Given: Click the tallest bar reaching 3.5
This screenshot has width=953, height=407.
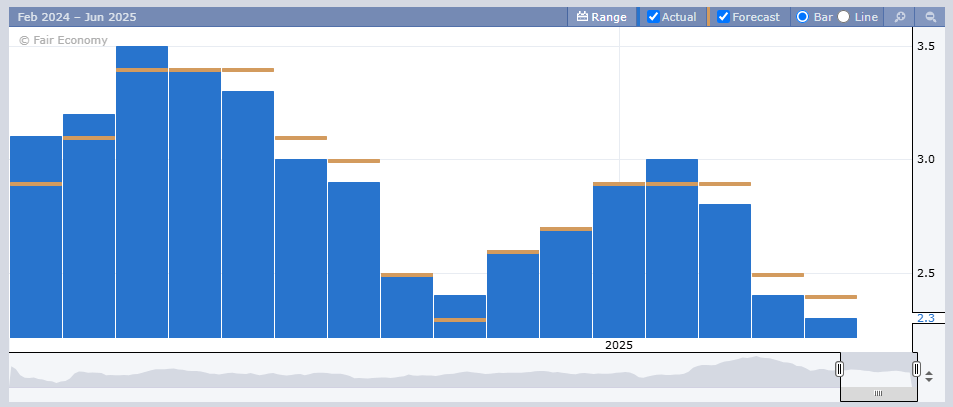Looking at the screenshot, I should [x=142, y=192].
